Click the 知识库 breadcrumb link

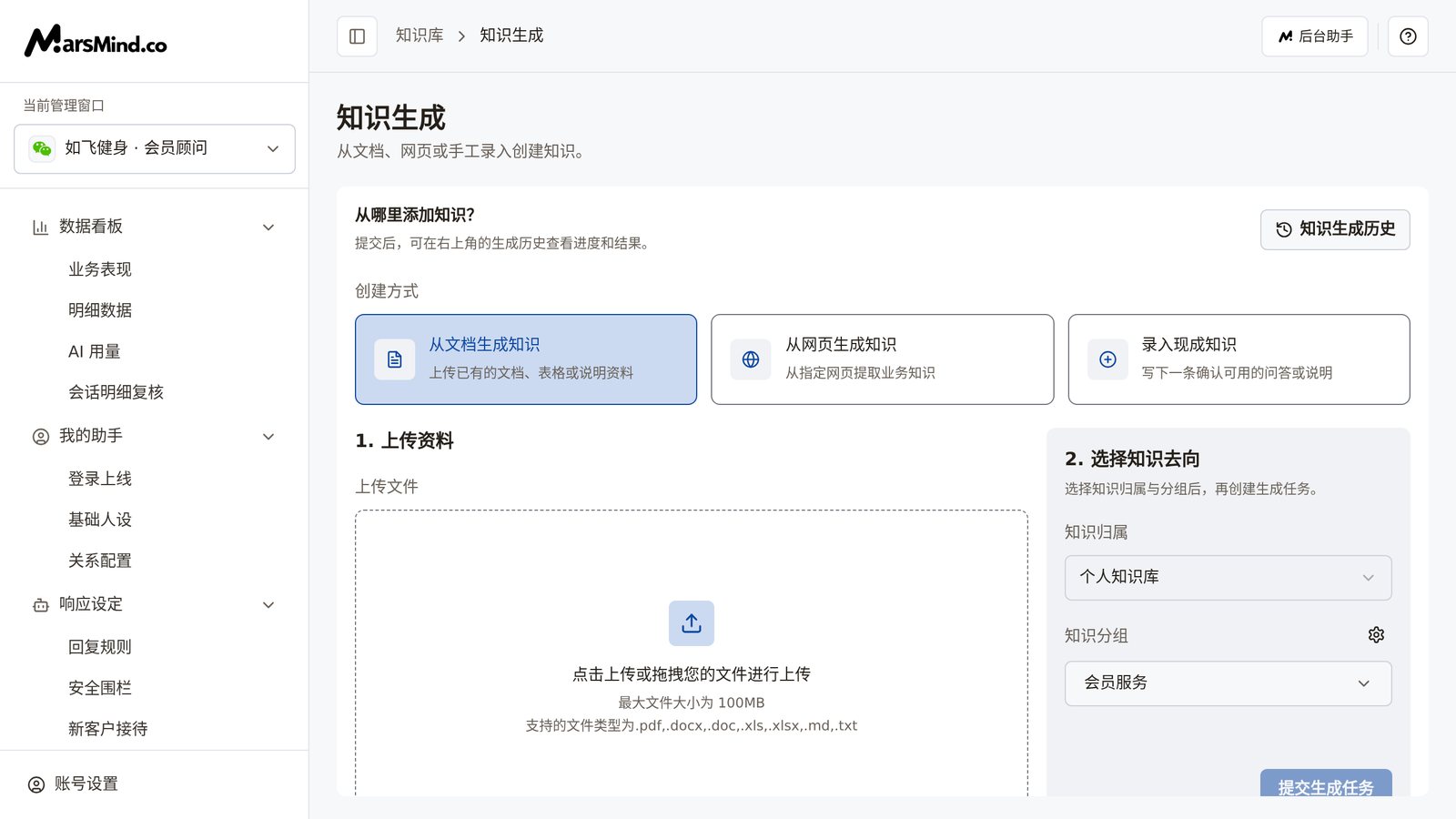pyautogui.click(x=420, y=35)
